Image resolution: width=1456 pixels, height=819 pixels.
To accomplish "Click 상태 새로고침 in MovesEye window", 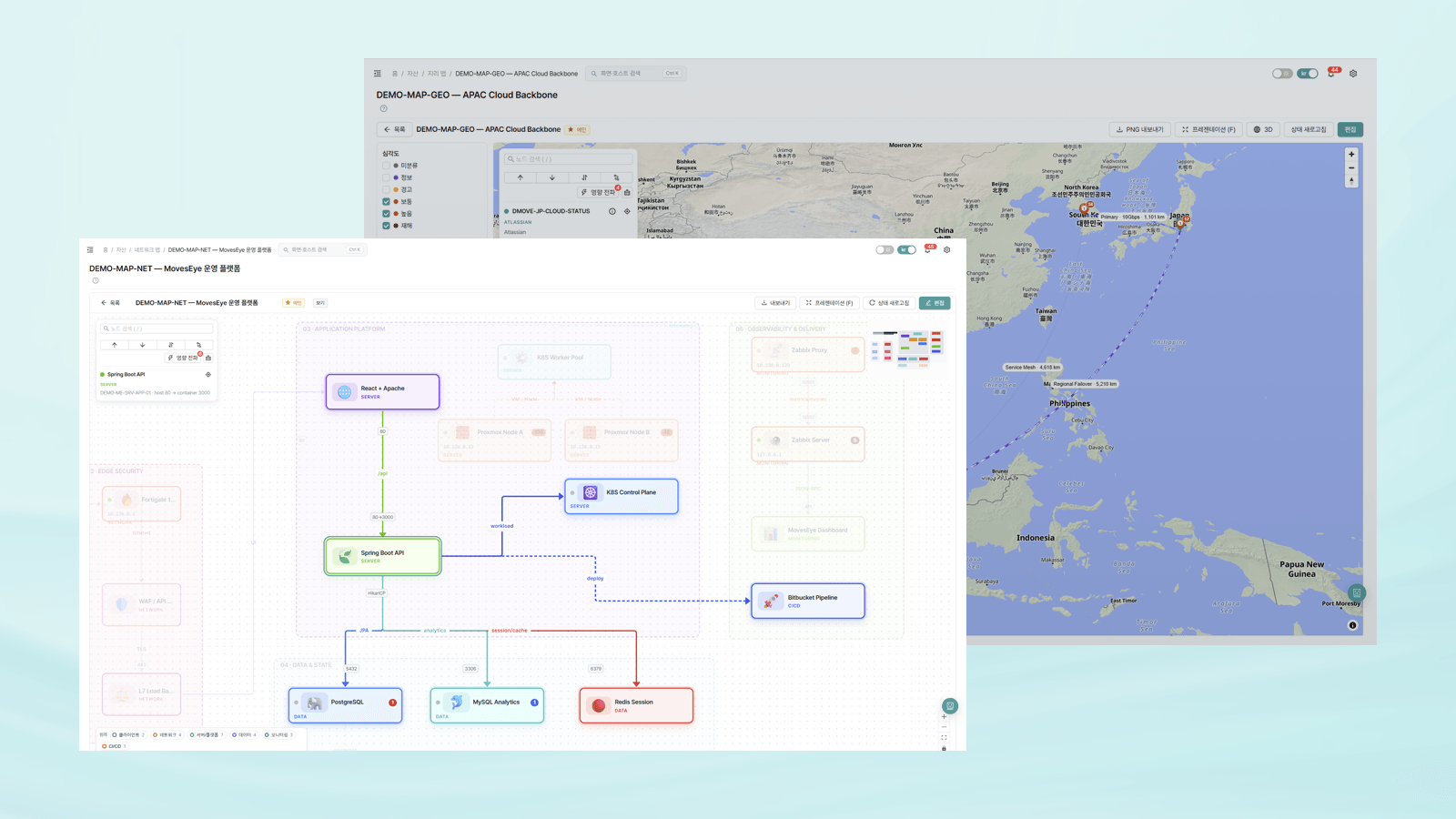I will click(889, 303).
